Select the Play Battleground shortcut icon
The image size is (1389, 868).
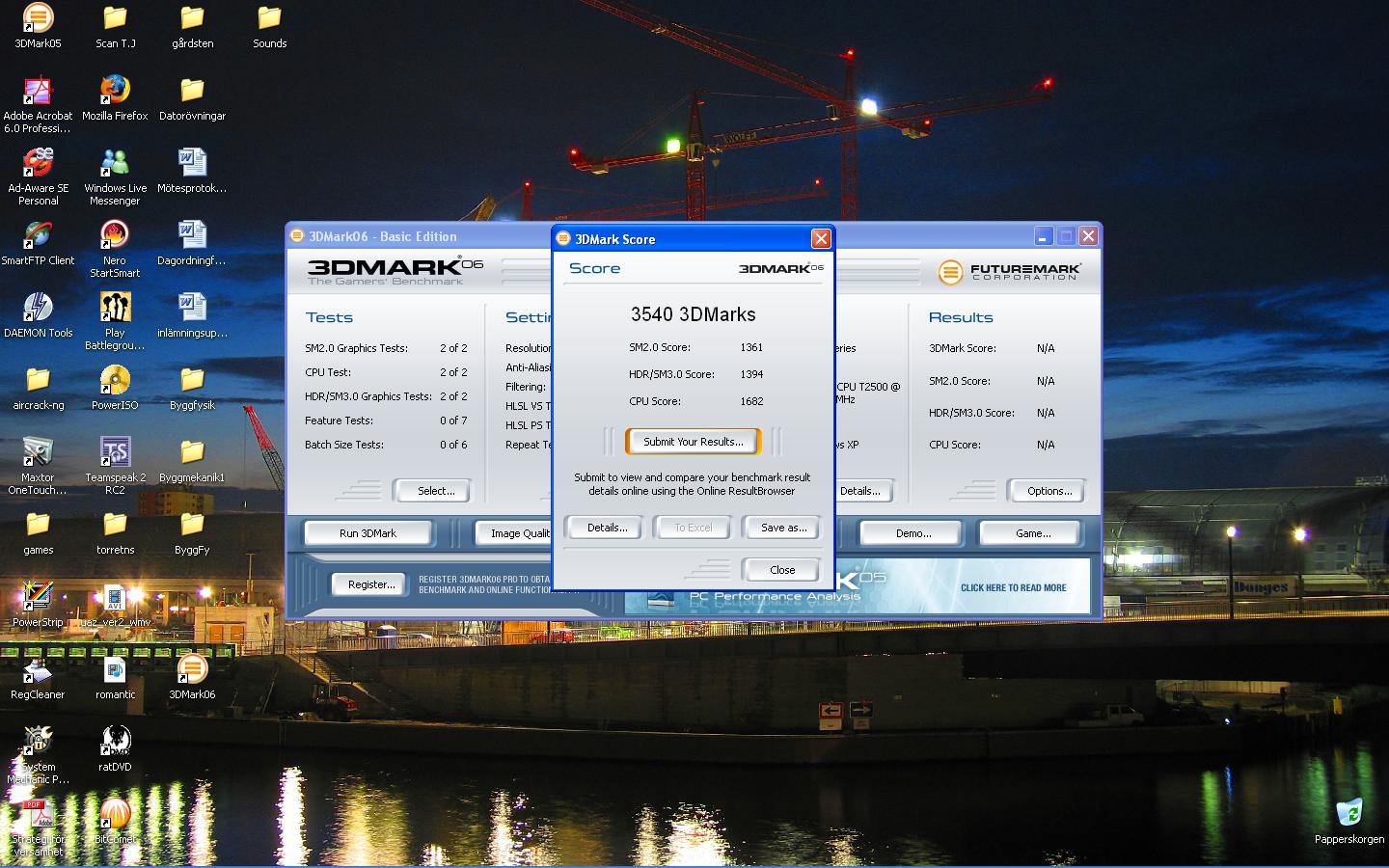coord(115,321)
